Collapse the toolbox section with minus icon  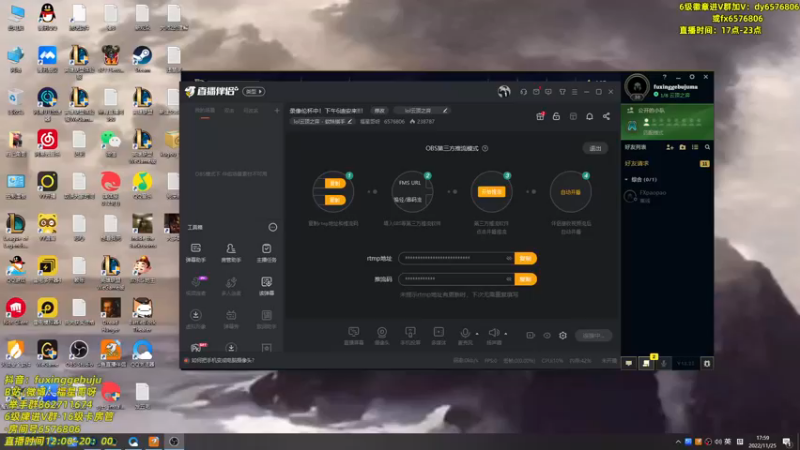point(273,227)
